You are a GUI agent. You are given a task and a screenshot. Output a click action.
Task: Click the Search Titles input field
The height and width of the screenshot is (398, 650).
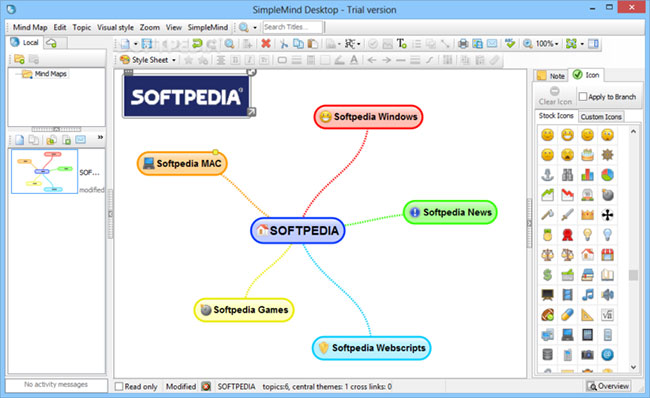coord(293,27)
